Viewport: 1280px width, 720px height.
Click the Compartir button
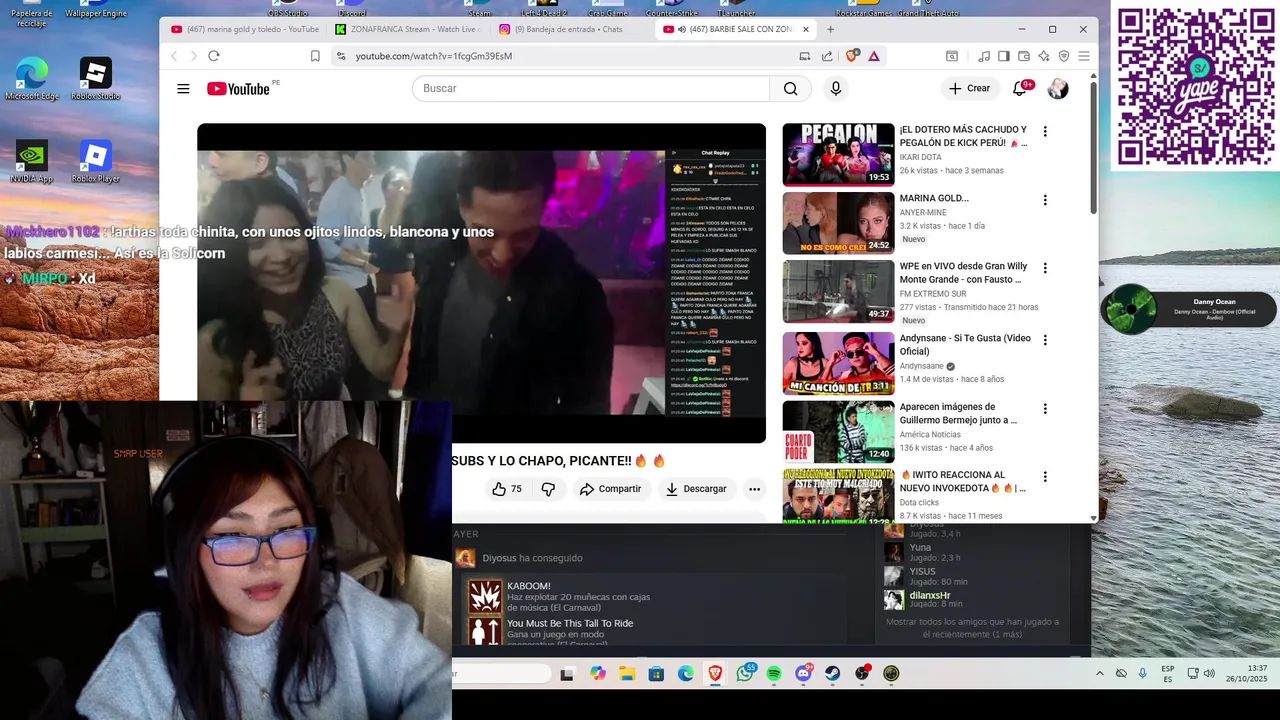(x=610, y=489)
